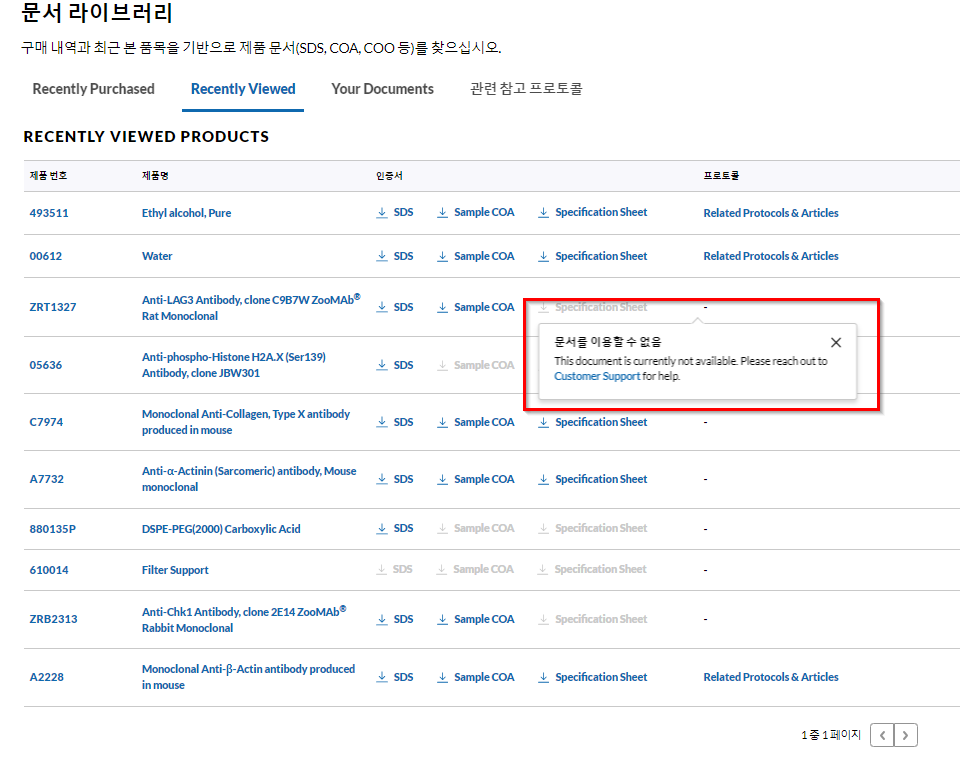
Task: Close the document unavailable popup
Action: [x=836, y=342]
